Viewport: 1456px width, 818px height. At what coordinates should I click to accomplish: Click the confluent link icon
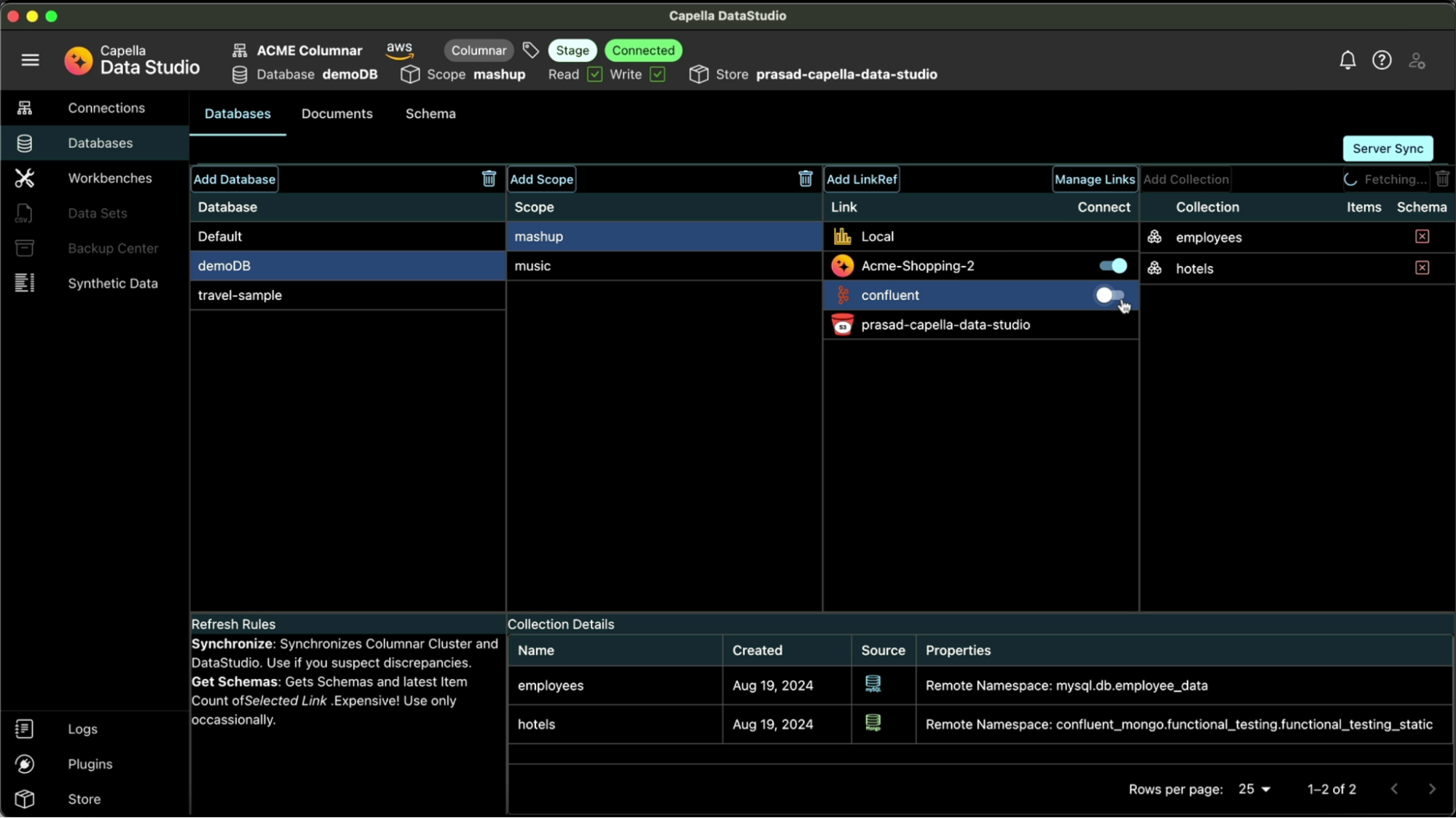point(843,295)
